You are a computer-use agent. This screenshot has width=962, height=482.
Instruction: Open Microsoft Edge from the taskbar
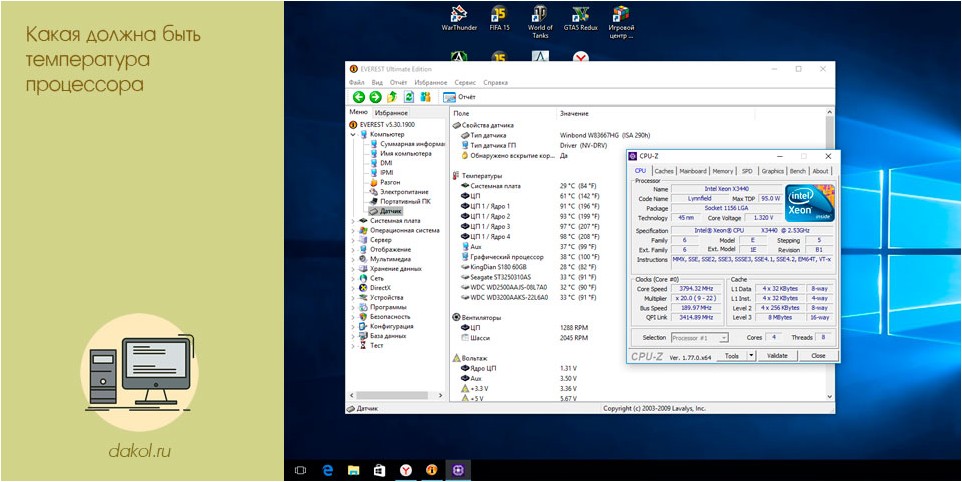[328, 470]
